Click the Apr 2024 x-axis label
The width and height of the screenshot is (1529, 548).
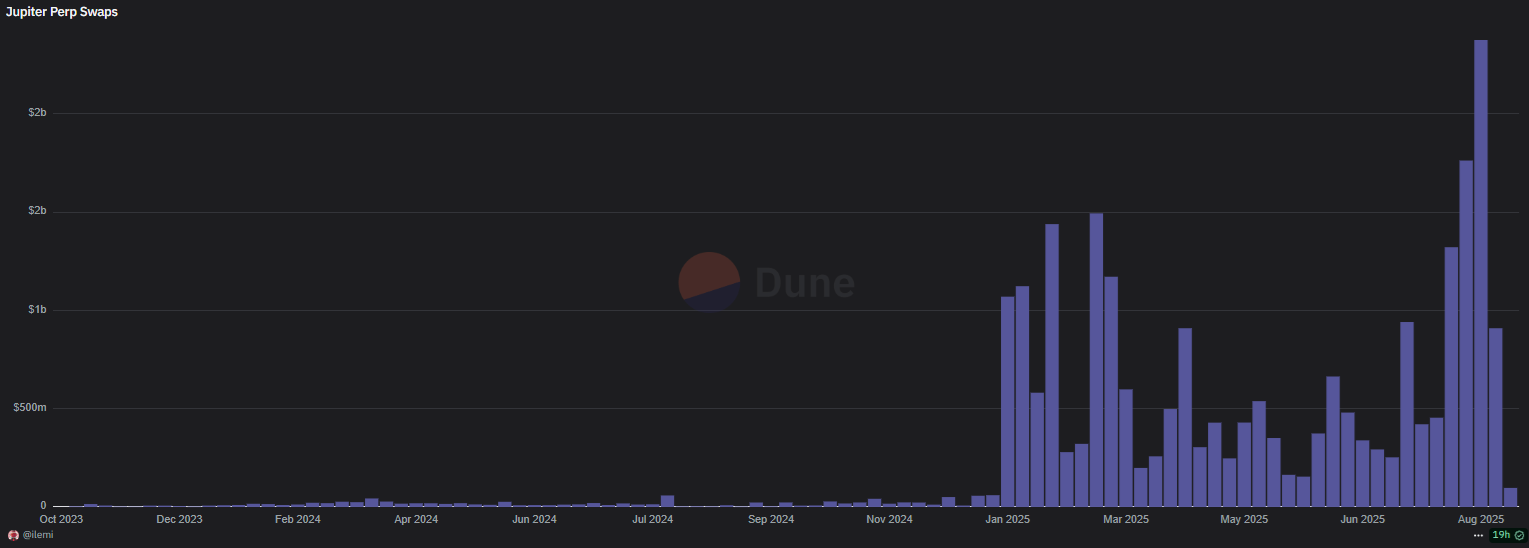click(416, 519)
